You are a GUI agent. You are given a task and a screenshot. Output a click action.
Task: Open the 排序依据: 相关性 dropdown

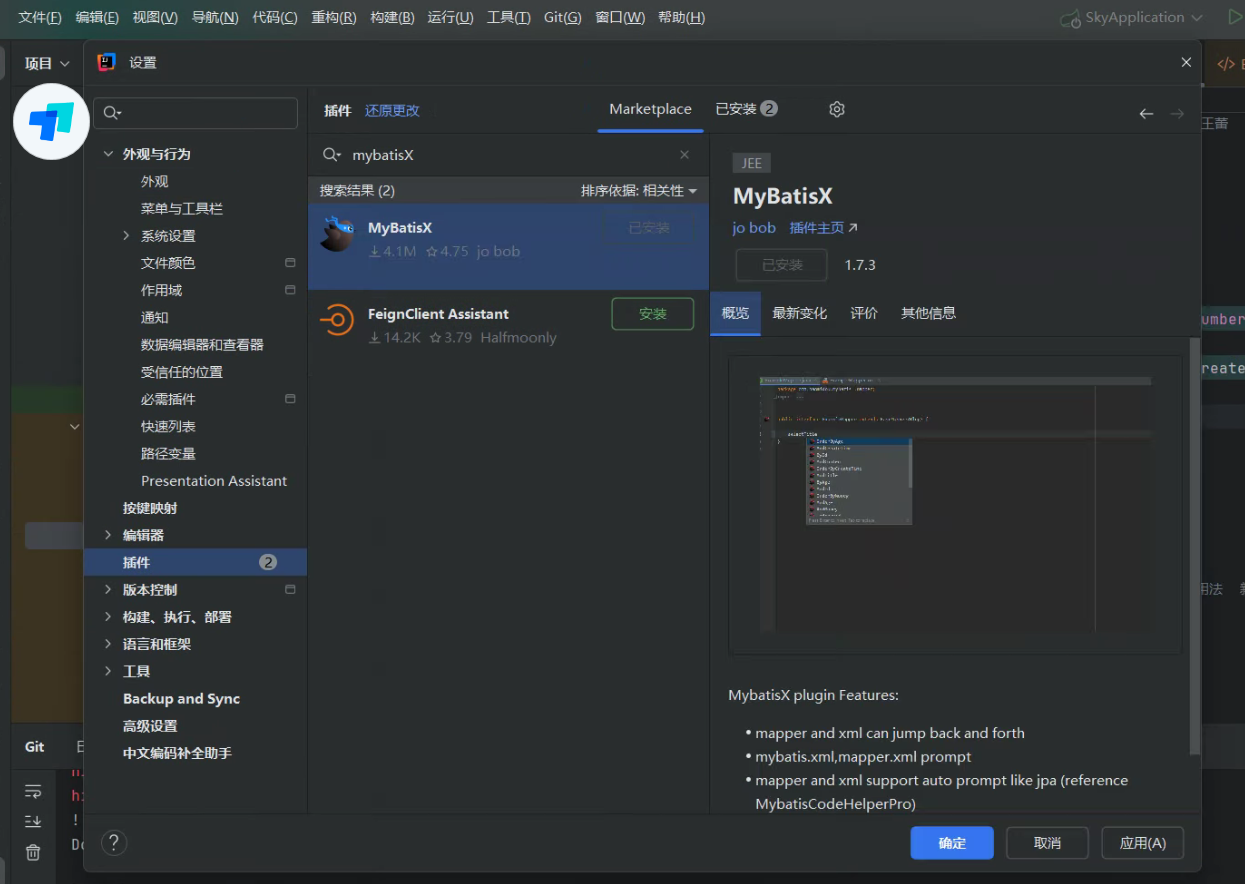pos(639,190)
